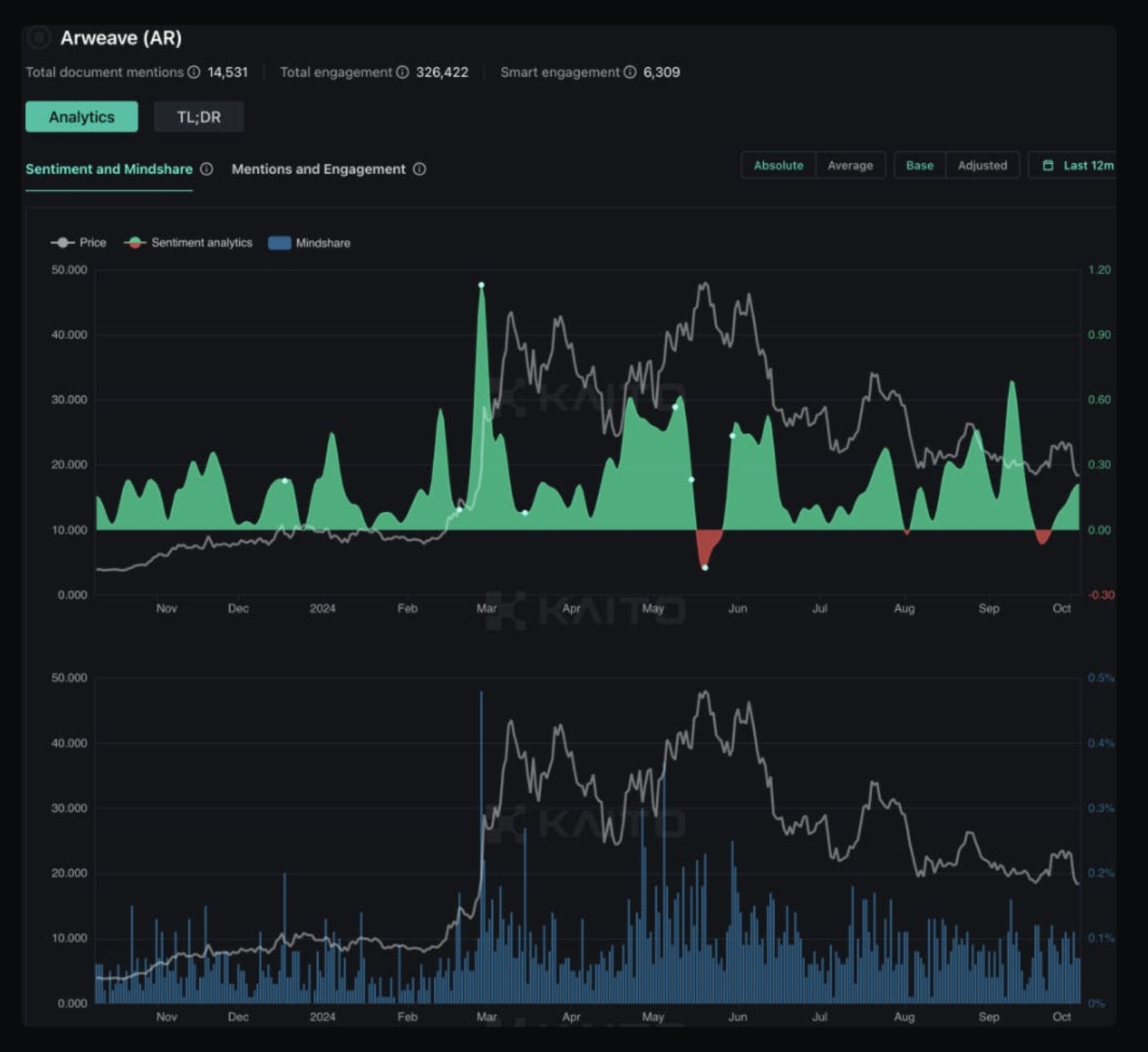Select the Sentiment and Mindshare tab
1148x1052 pixels.
pyautogui.click(x=109, y=169)
